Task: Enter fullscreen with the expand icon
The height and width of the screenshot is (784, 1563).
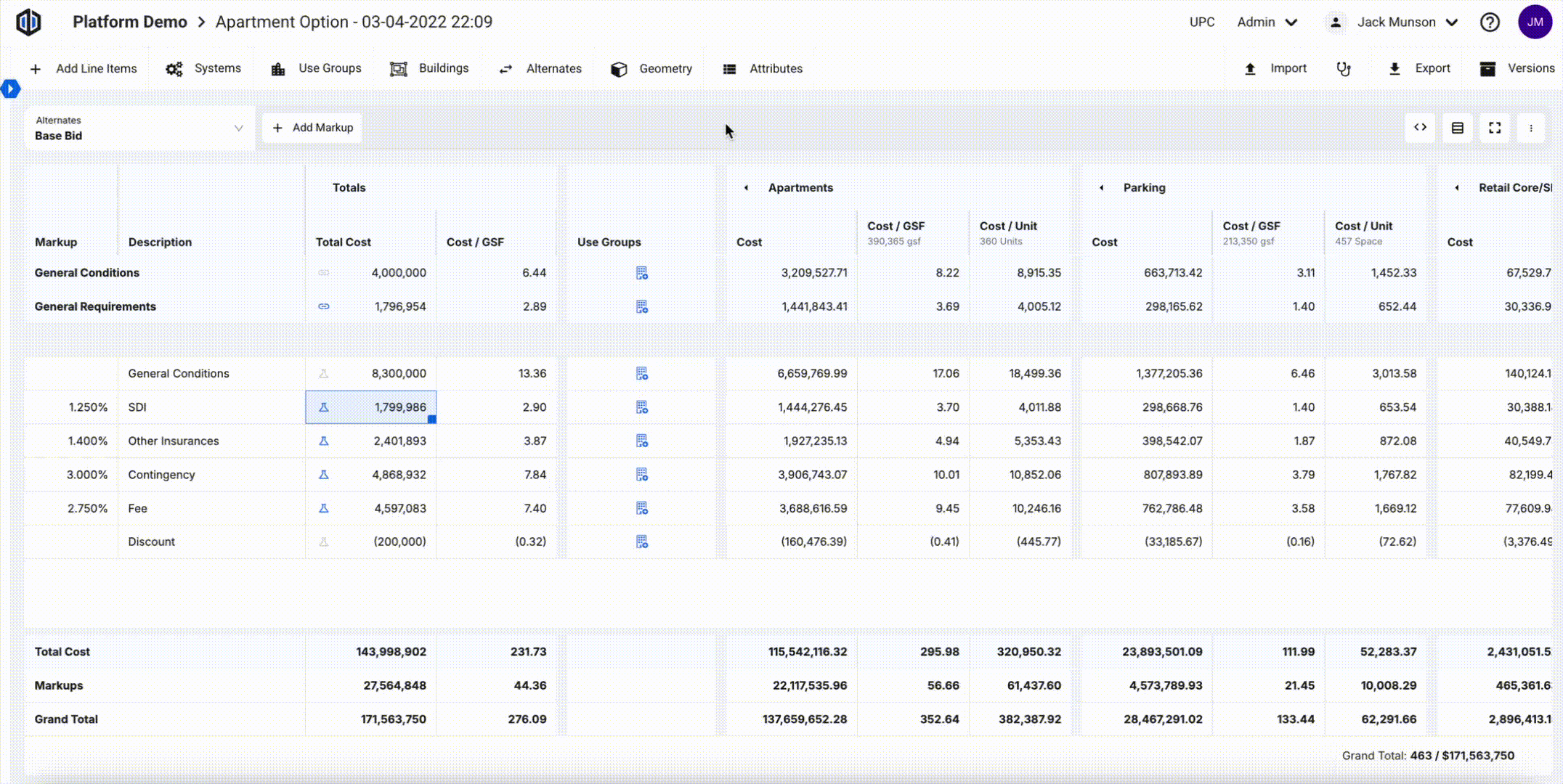Action: [x=1495, y=128]
